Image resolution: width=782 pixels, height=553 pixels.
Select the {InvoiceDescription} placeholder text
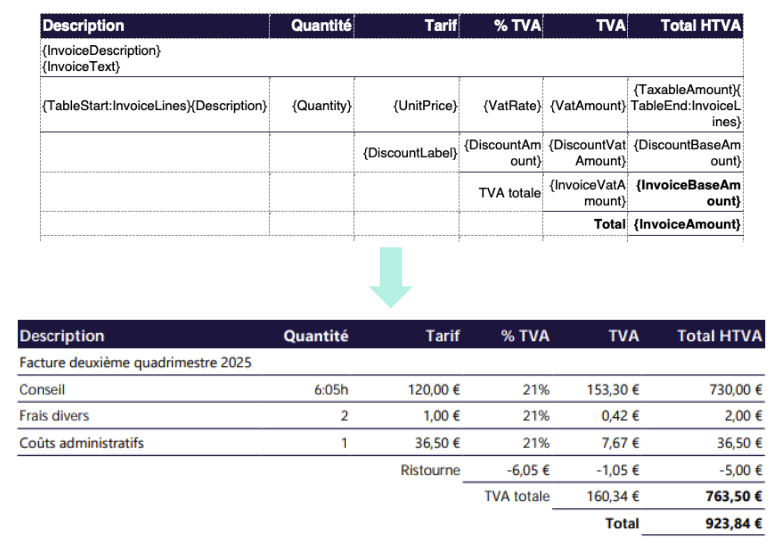[x=102, y=50]
